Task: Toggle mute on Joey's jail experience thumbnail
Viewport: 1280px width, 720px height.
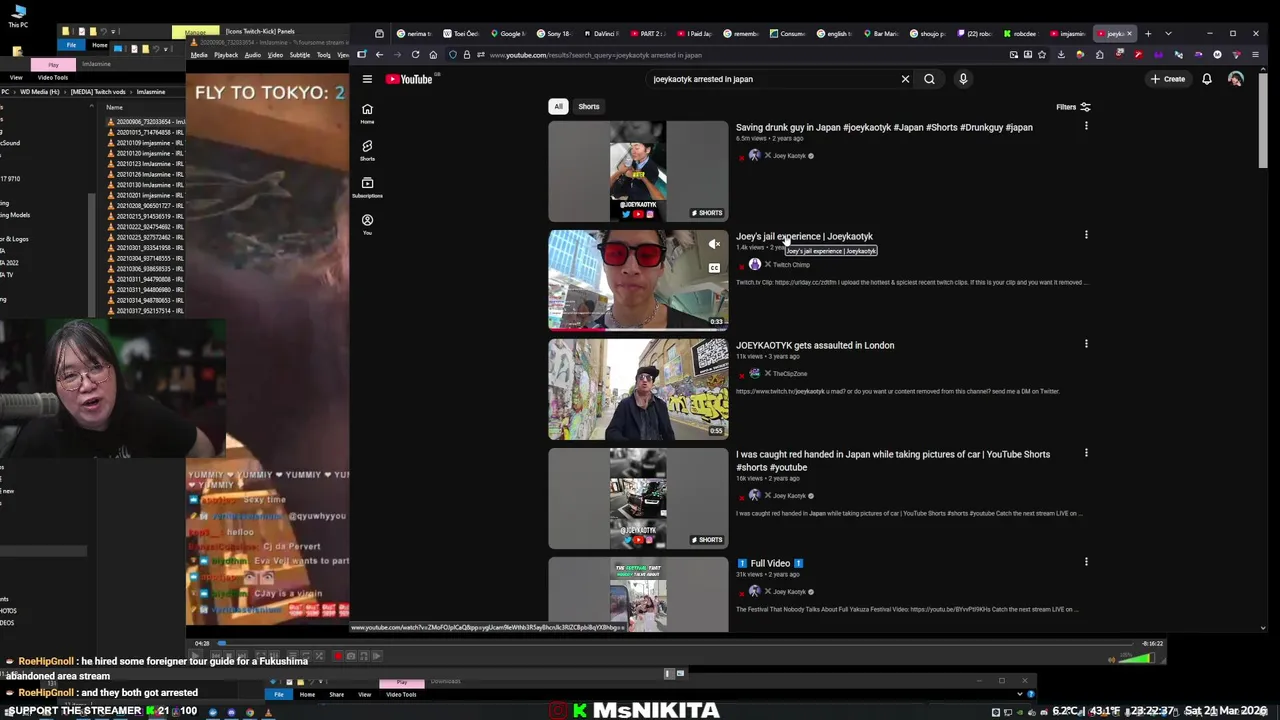Action: [x=714, y=244]
